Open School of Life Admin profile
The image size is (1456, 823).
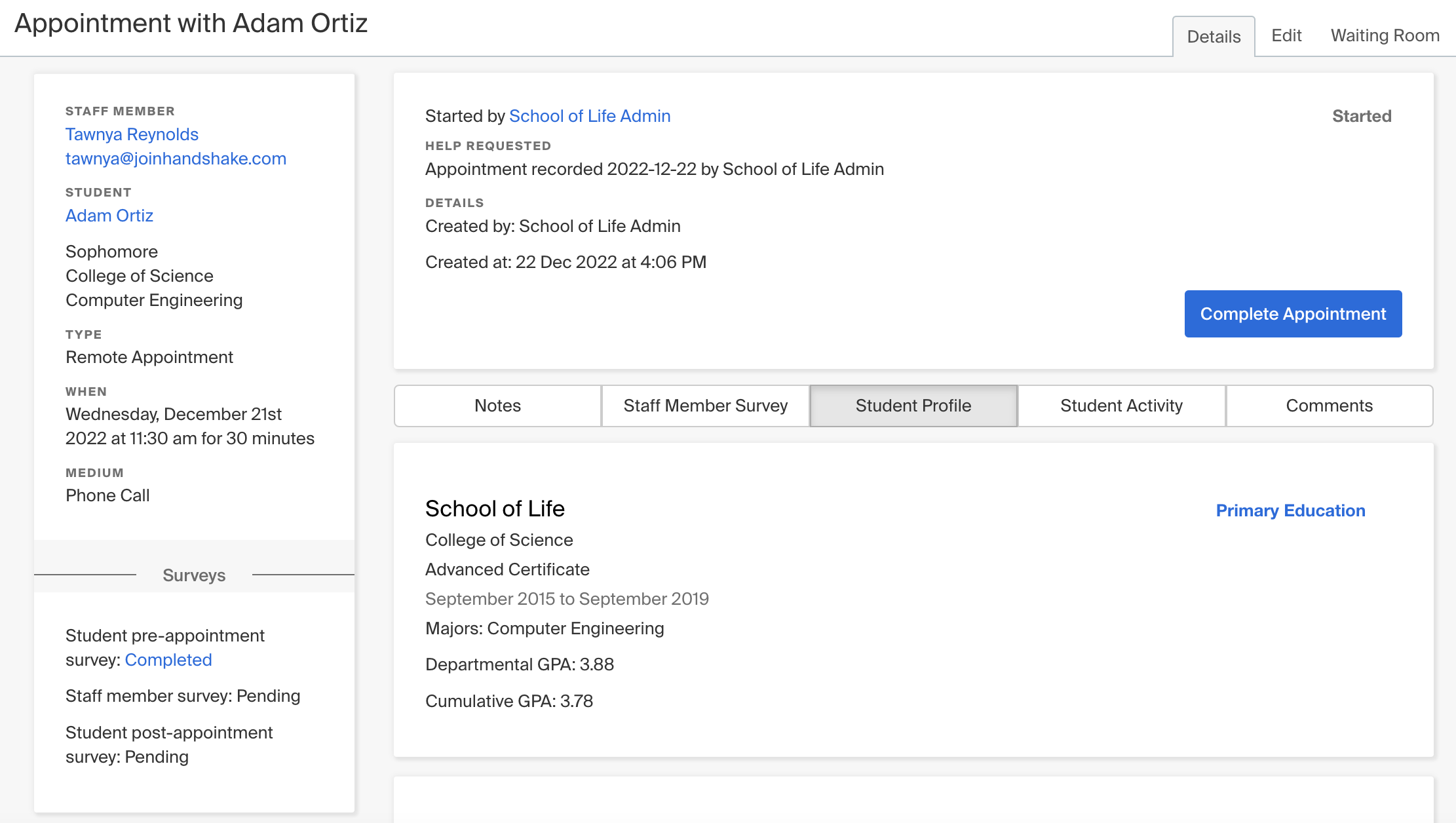tap(589, 116)
